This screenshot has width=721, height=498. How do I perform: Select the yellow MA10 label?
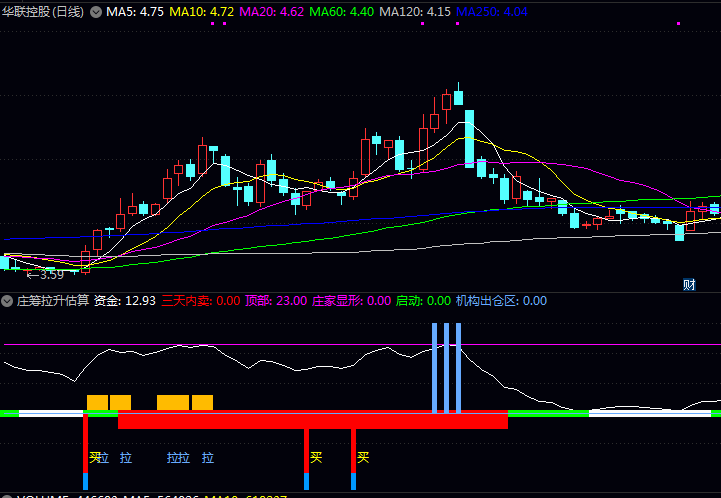[203, 12]
